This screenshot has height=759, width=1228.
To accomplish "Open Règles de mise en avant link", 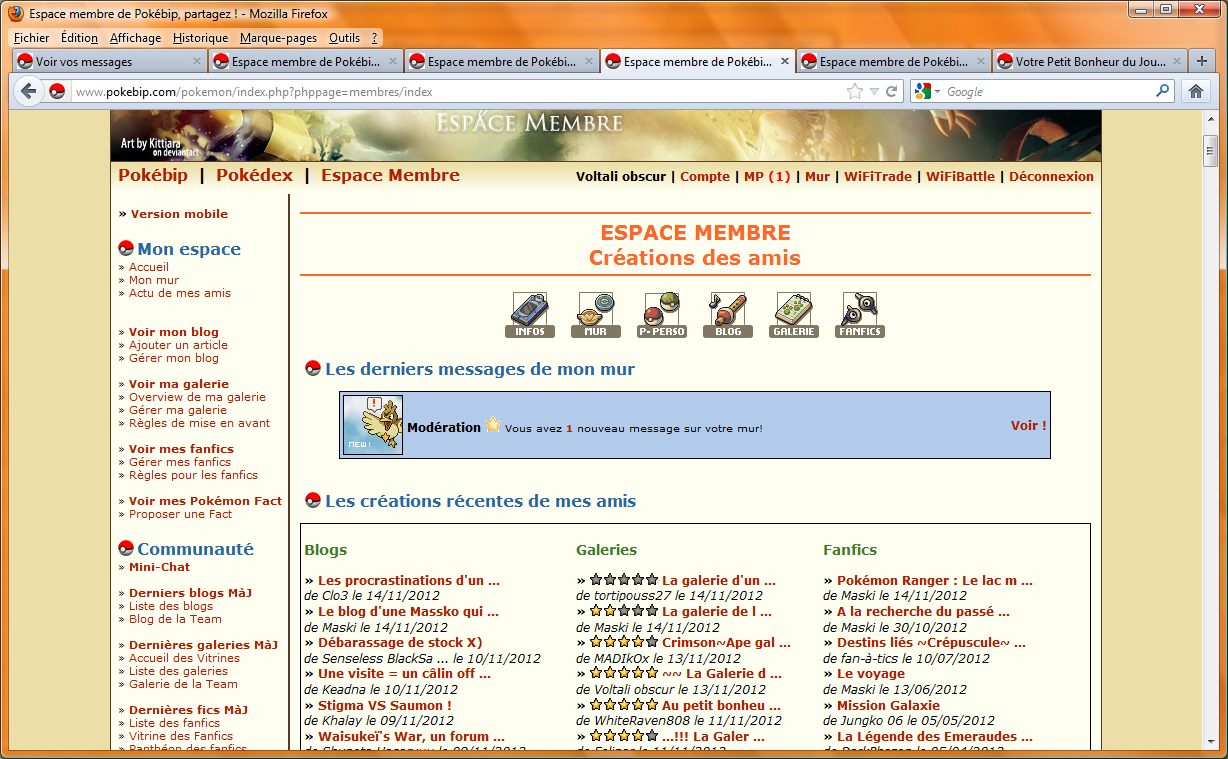I will [x=200, y=423].
